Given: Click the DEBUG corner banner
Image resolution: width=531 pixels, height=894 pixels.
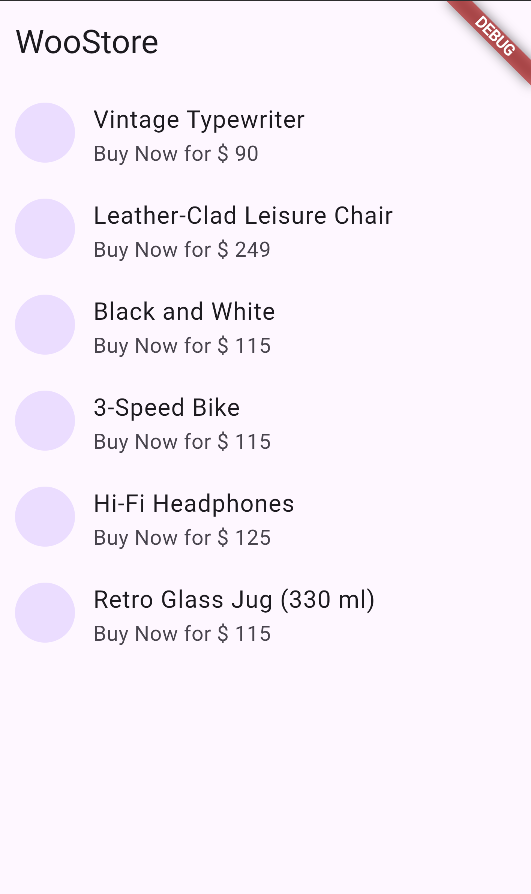Looking at the screenshot, I should coord(494,37).
